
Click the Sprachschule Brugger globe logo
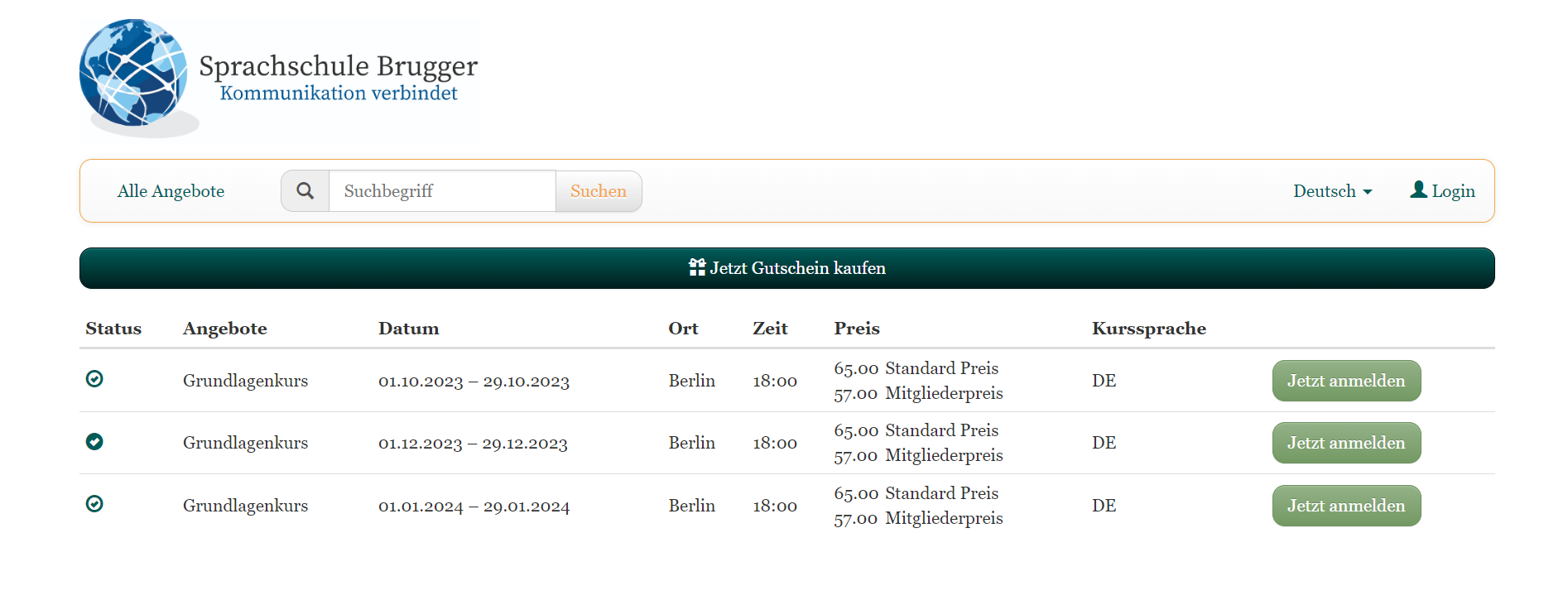[x=133, y=74]
